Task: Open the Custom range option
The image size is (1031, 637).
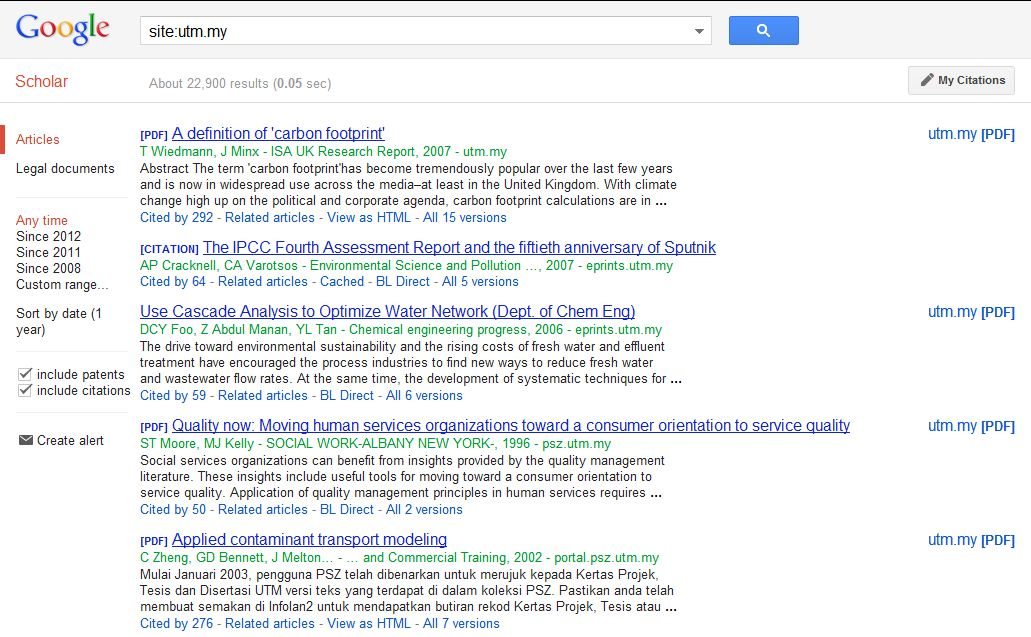Action: (62, 285)
